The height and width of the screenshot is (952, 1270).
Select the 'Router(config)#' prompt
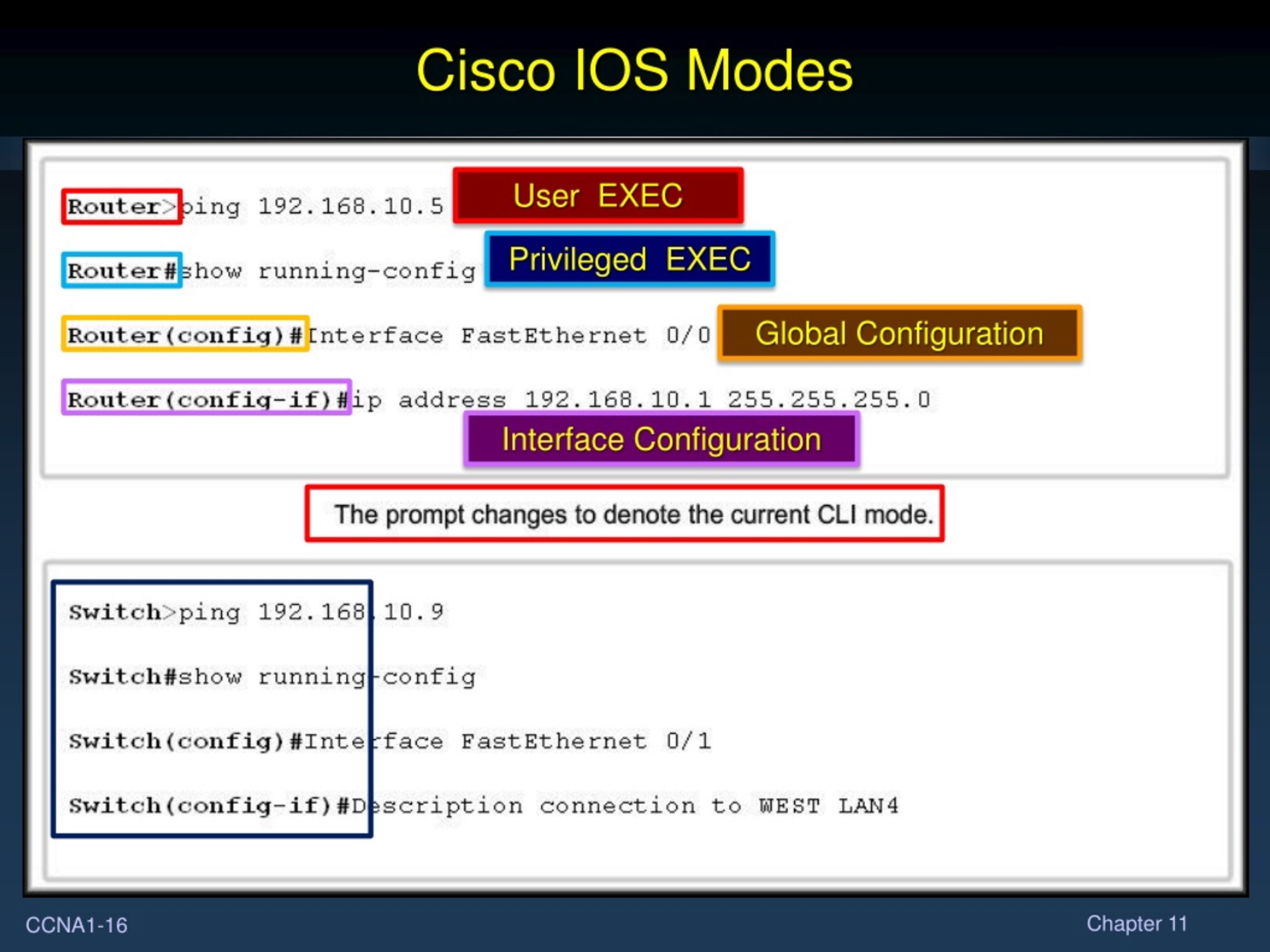[186, 334]
